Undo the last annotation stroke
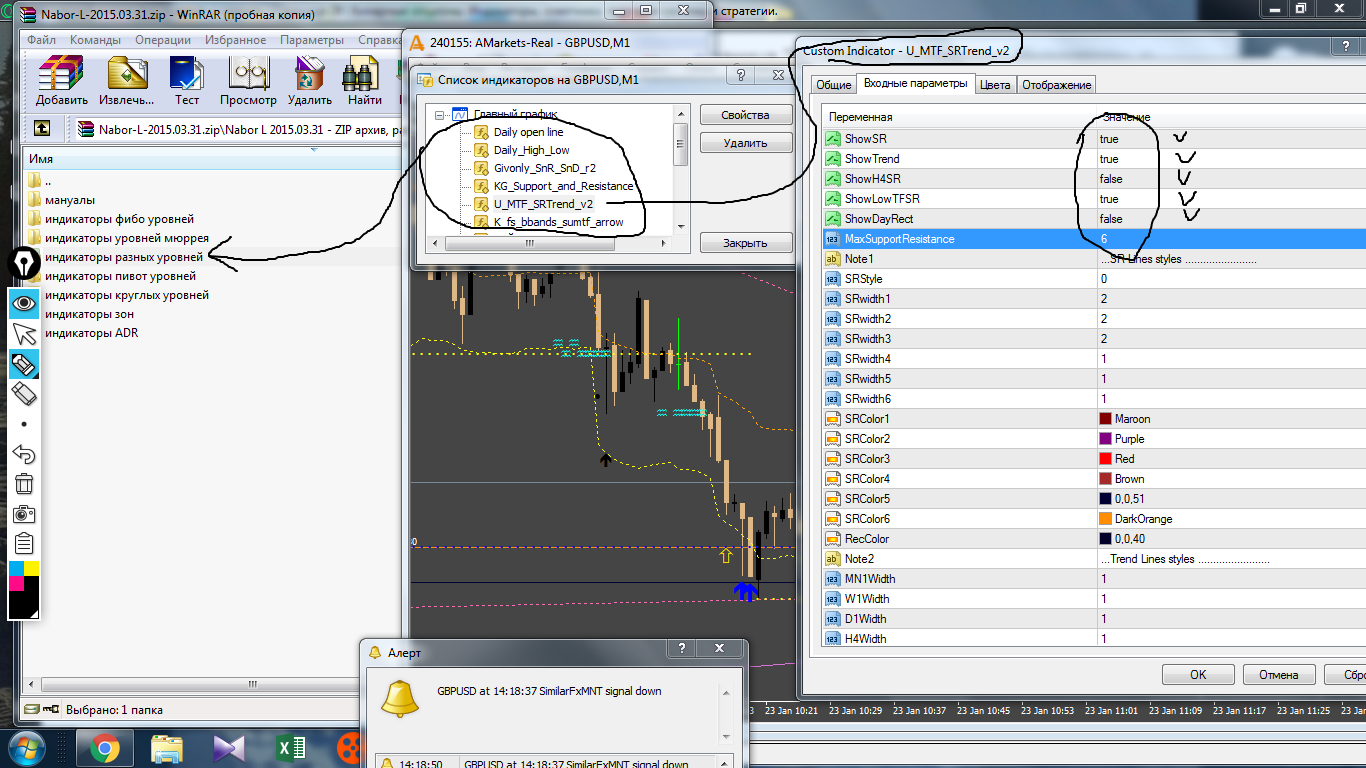This screenshot has height=768, width=1366. (x=24, y=455)
